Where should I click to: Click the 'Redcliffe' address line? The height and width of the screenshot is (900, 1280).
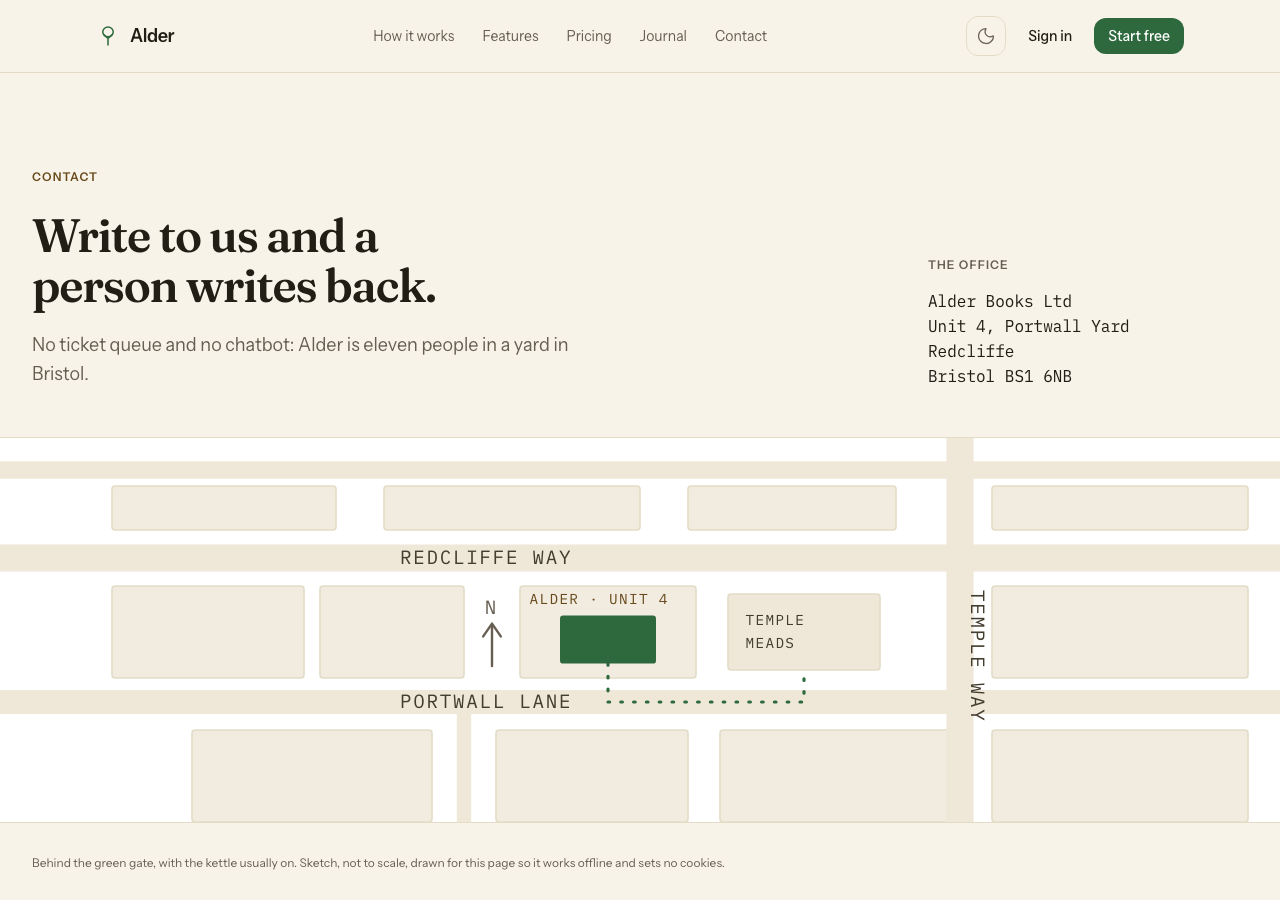pyautogui.click(x=971, y=351)
